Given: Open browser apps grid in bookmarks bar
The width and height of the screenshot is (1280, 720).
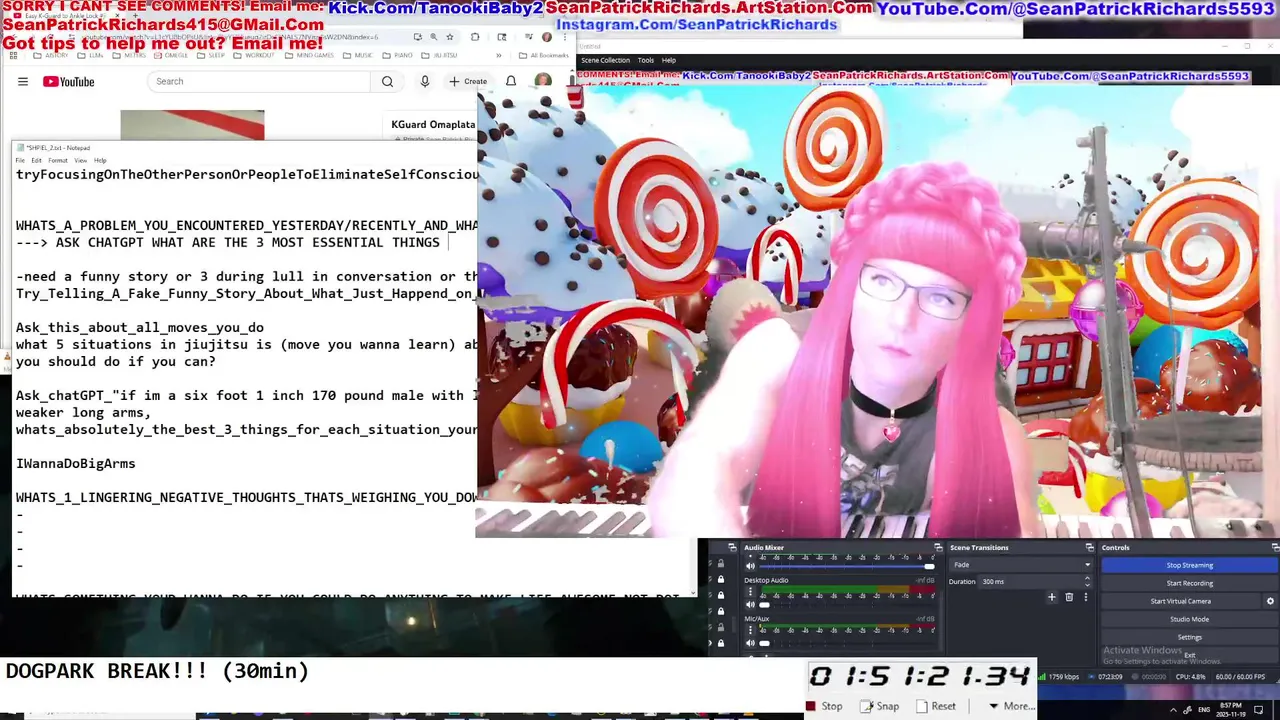Looking at the screenshot, I should 13,55.
